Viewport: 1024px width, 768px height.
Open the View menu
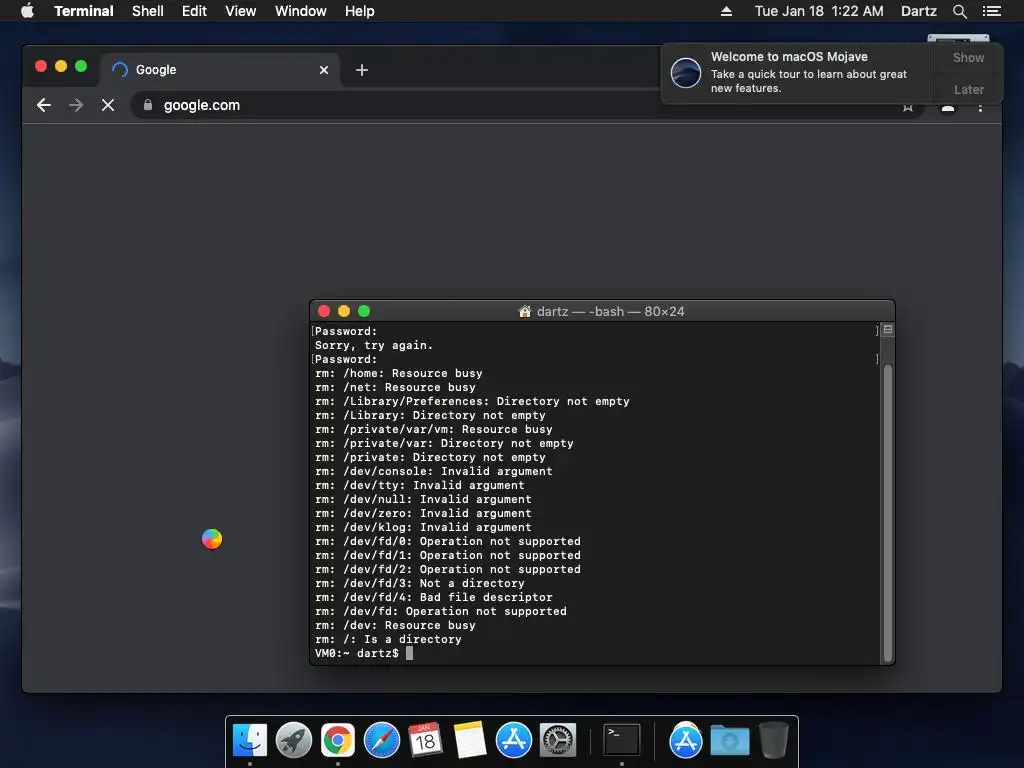click(240, 11)
